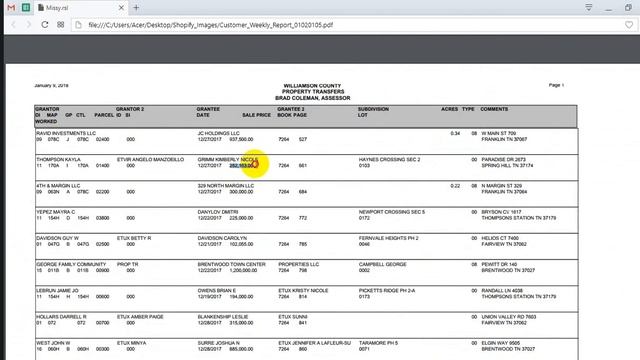Click DAVIDSON GUY W grantor name
Screen dimensions: 640x360
[58, 238]
